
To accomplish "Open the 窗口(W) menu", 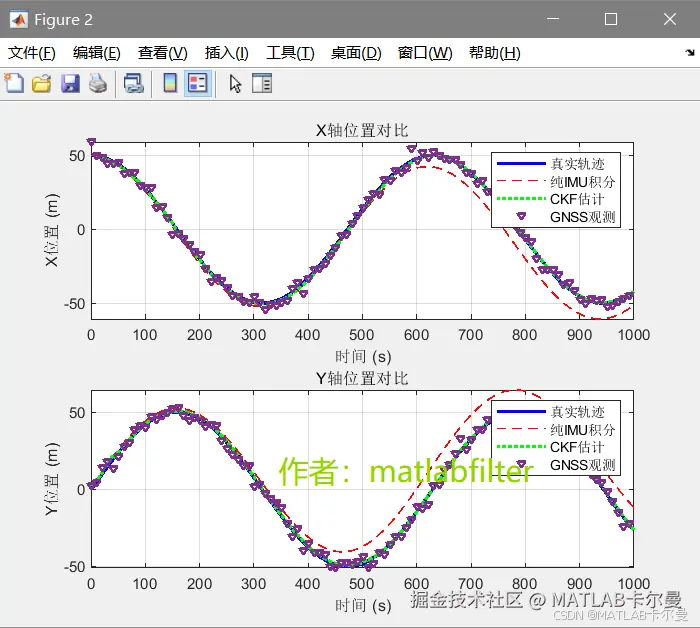I will [425, 53].
